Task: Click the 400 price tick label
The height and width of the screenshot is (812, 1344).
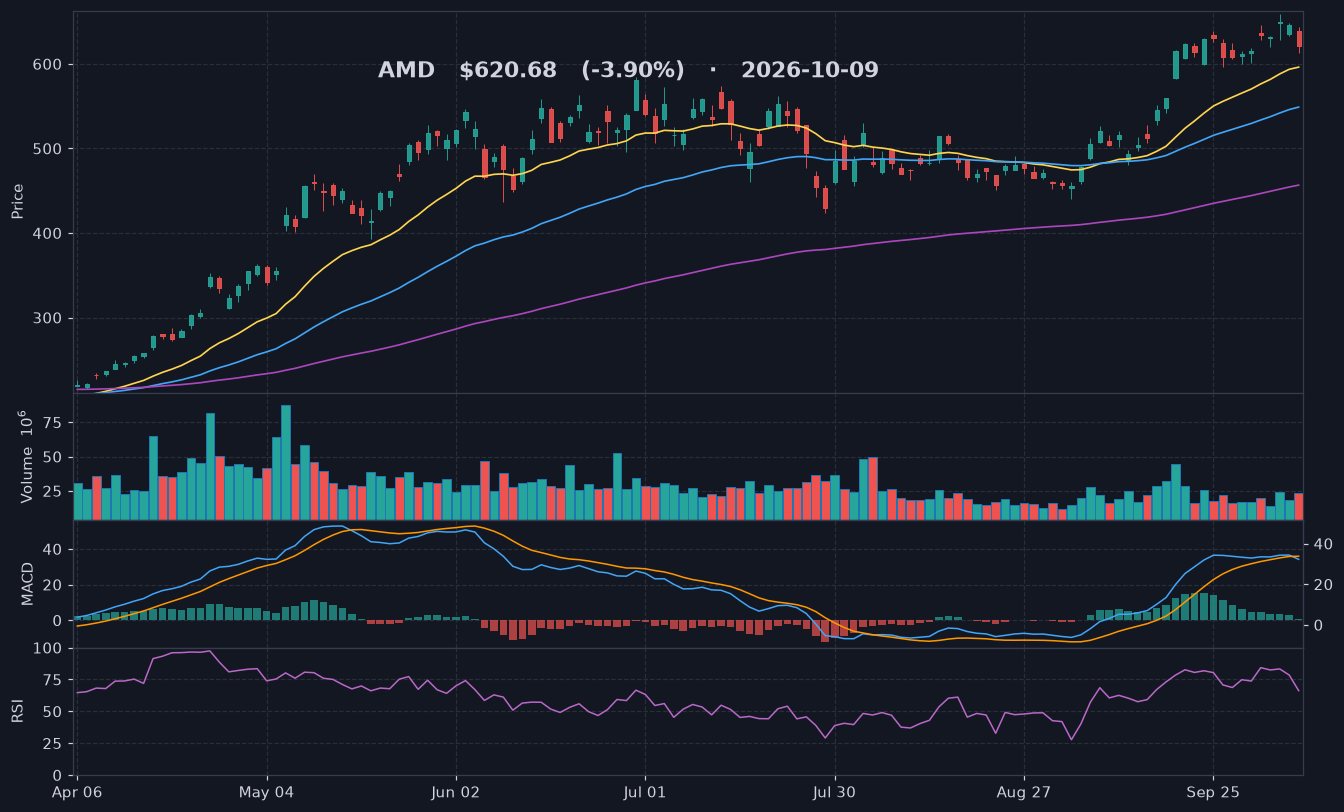Action: 49,234
